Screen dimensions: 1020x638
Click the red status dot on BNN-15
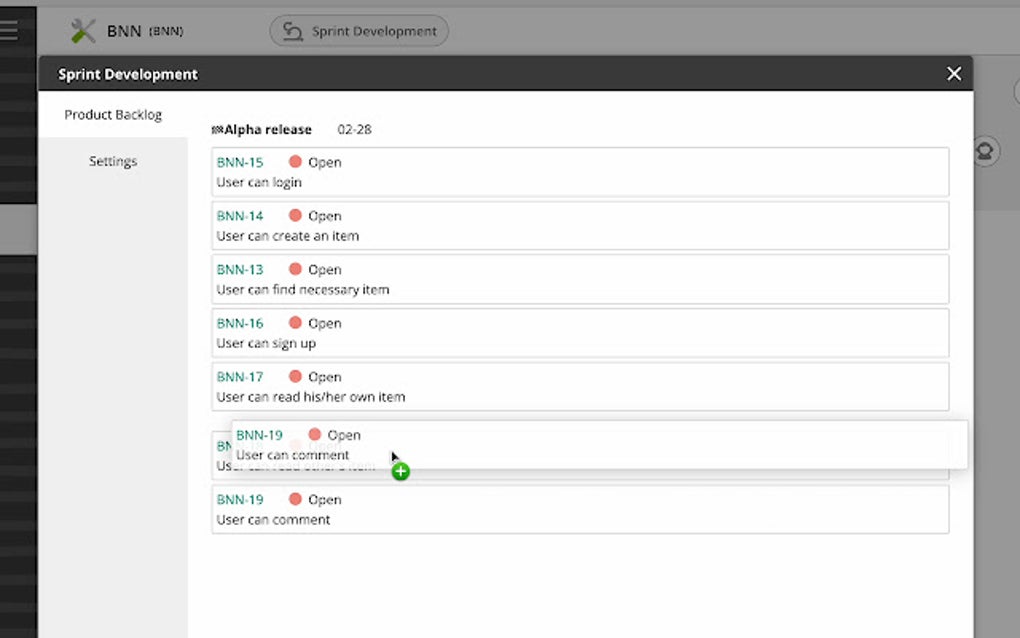point(295,161)
